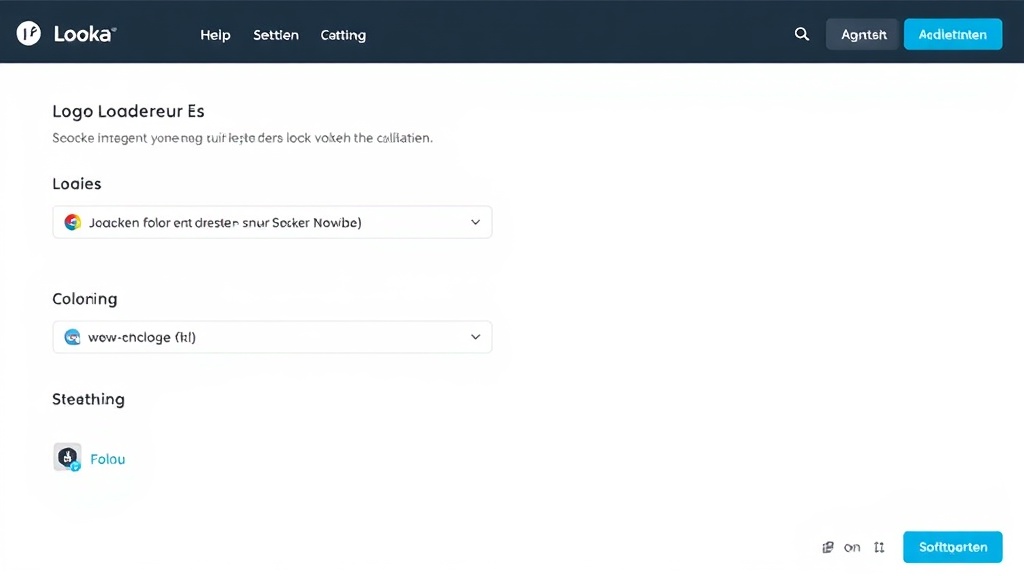The image size is (1024, 576).
Task: Click the sort arrows icon beside Softtoorten
Action: click(879, 547)
